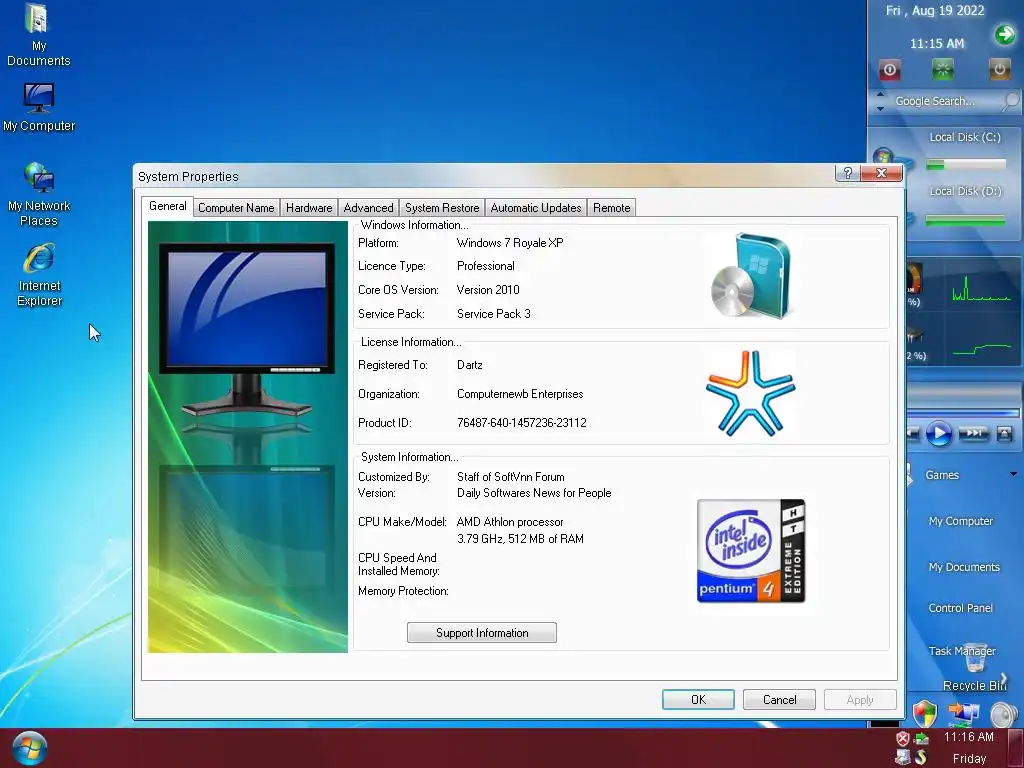
Task: Switch to the System Restore tab
Action: tap(442, 208)
